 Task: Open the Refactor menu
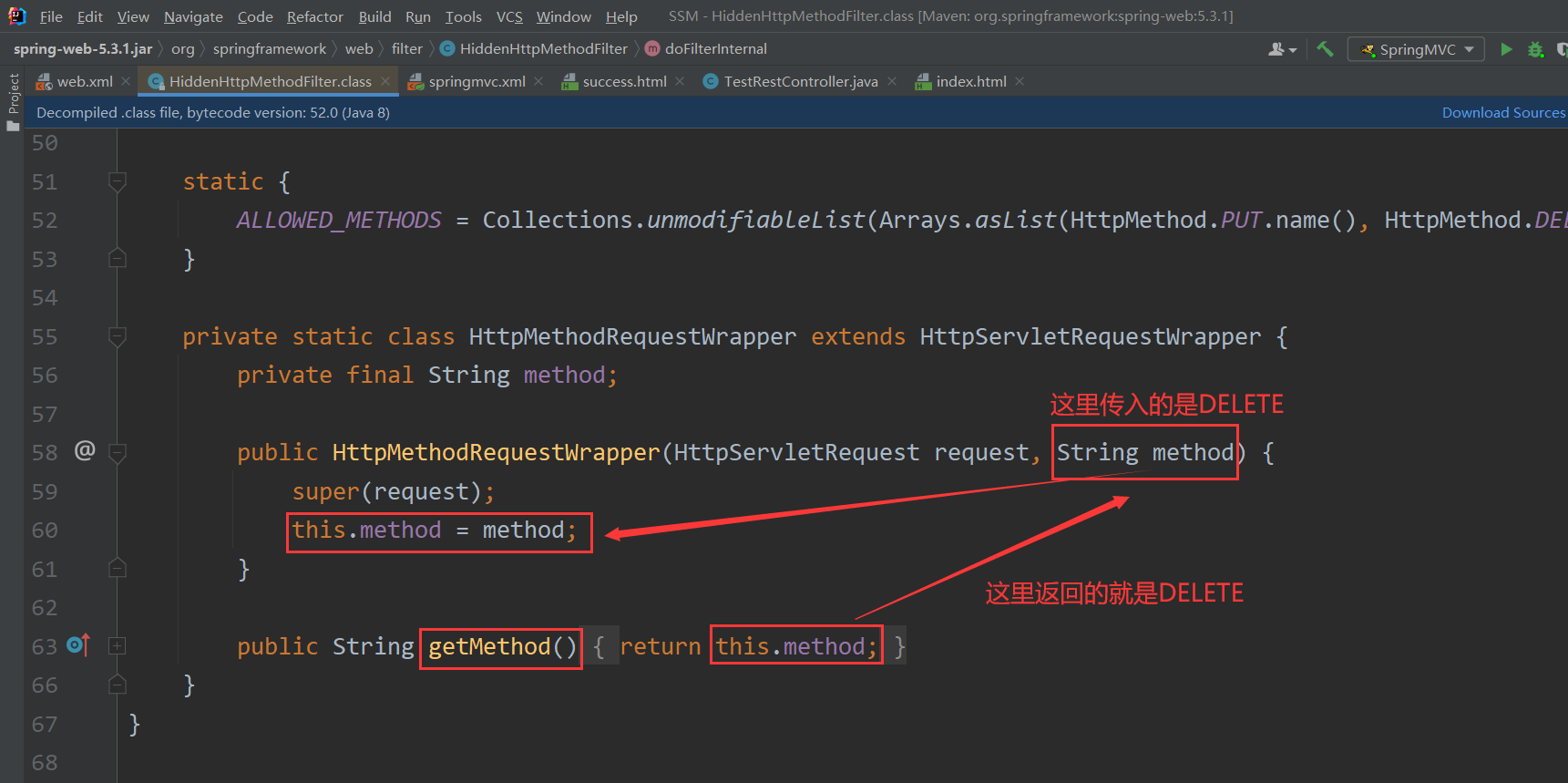tap(315, 16)
